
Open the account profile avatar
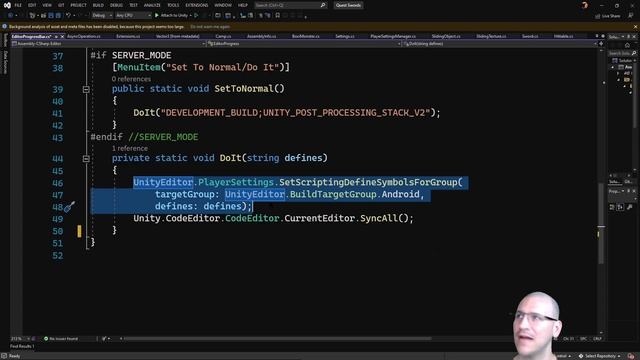pyautogui.click(x=584, y=5)
